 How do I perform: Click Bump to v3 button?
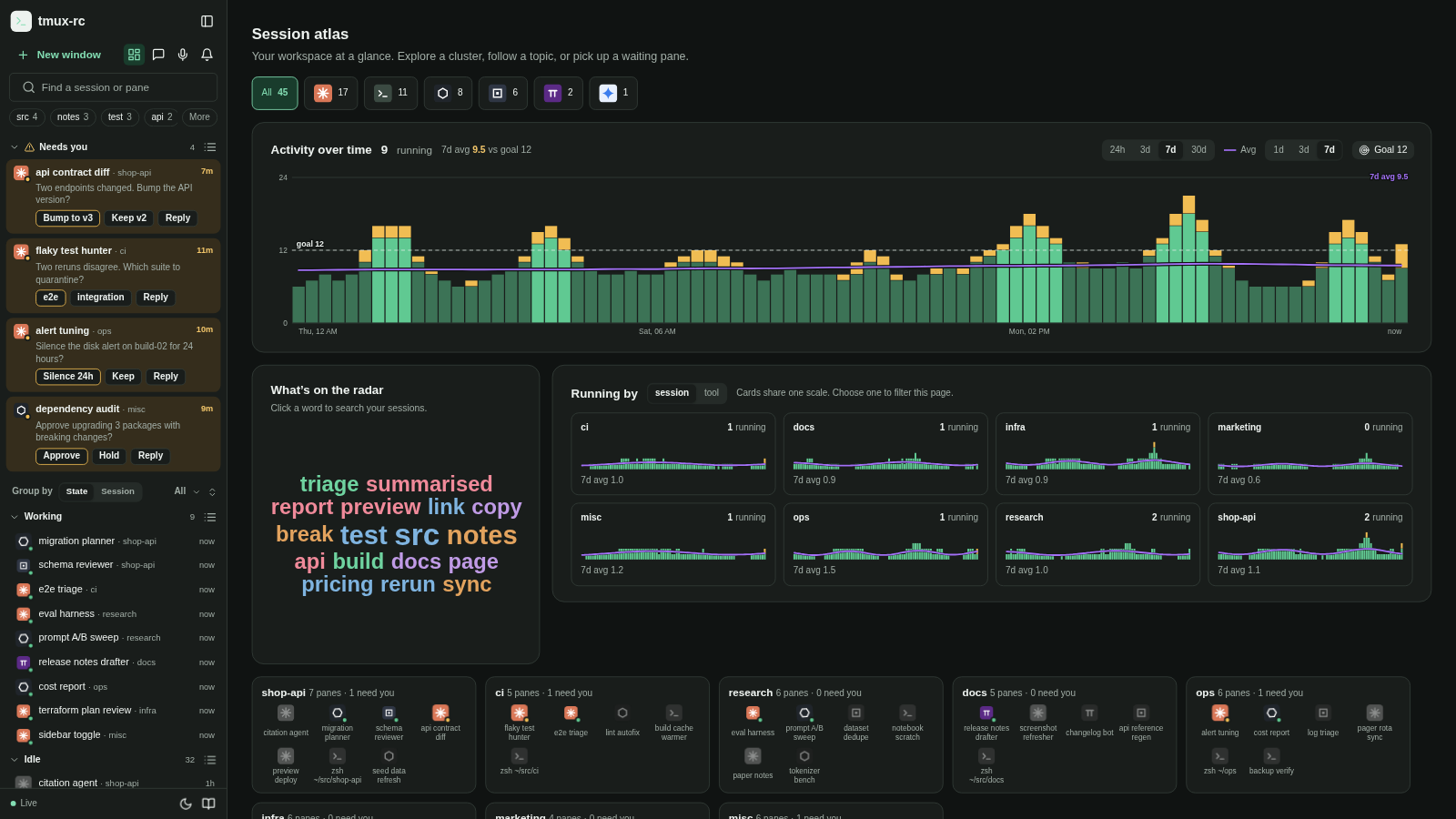[67, 218]
